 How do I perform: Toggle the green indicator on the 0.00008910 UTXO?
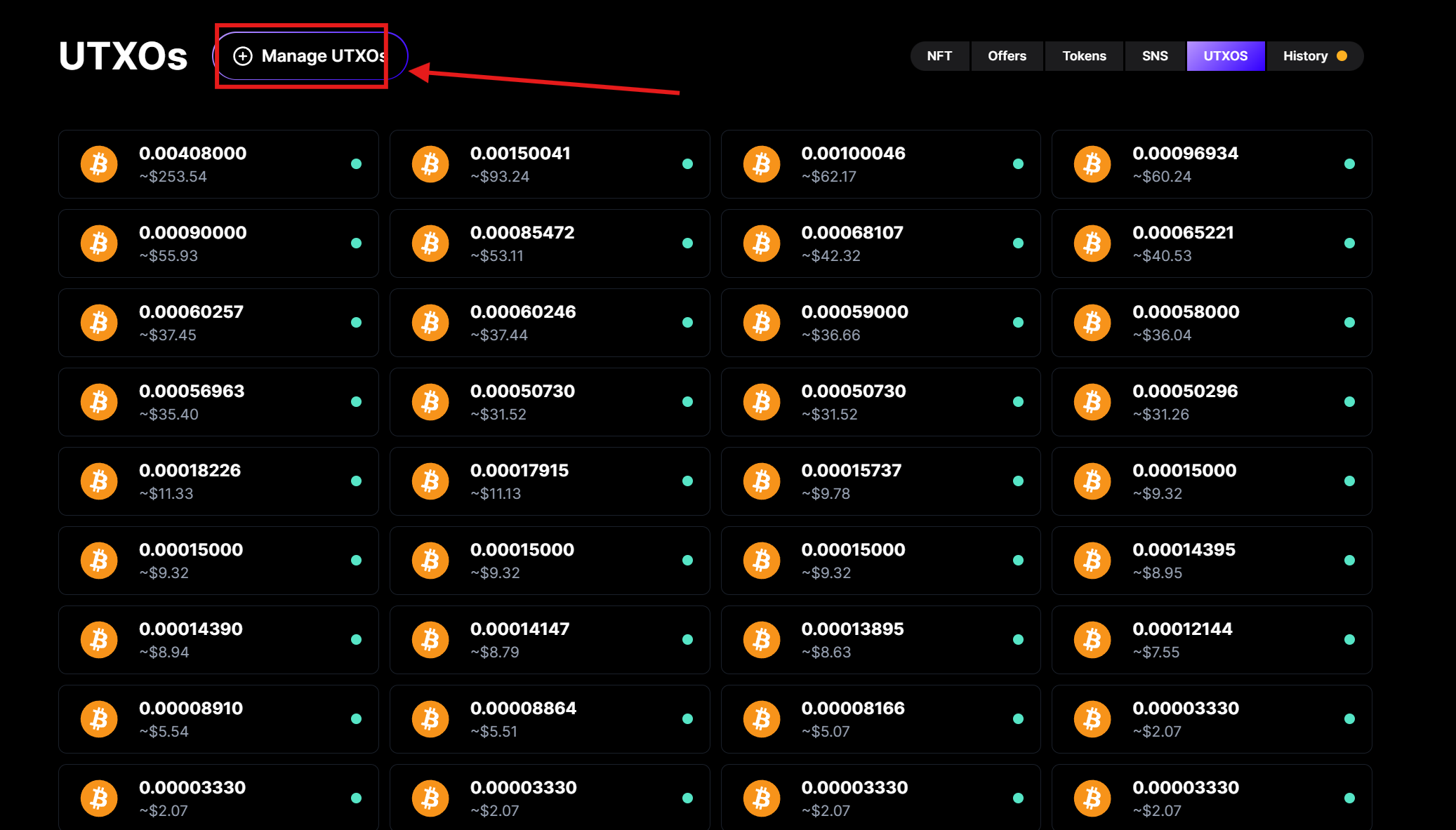coord(357,718)
